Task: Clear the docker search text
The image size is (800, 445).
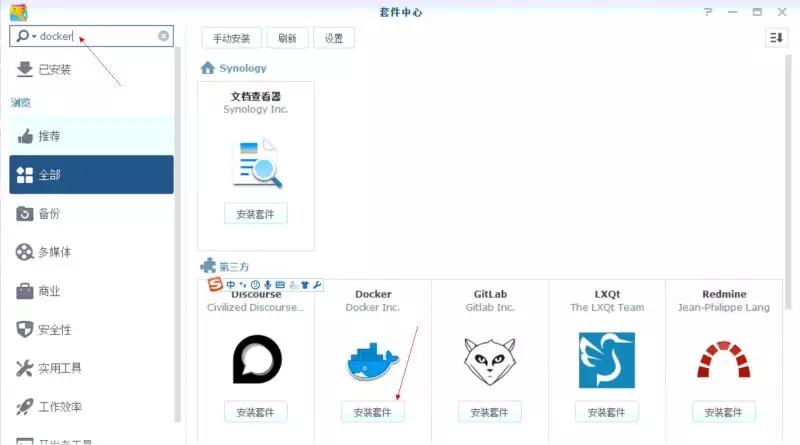Action: 163,36
